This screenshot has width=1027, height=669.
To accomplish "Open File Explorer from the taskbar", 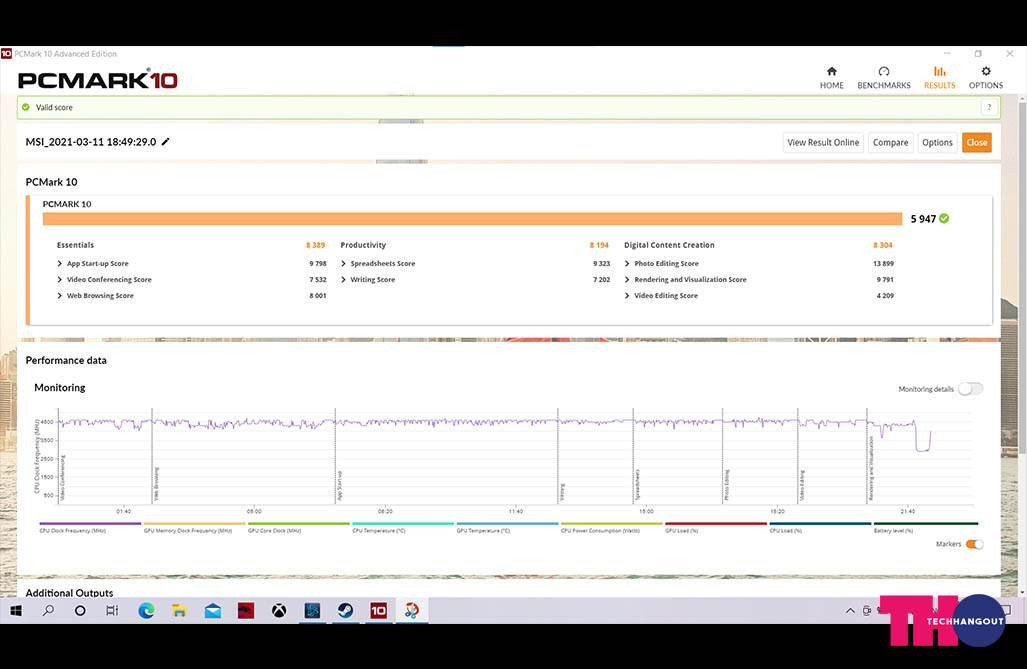I will [179, 611].
